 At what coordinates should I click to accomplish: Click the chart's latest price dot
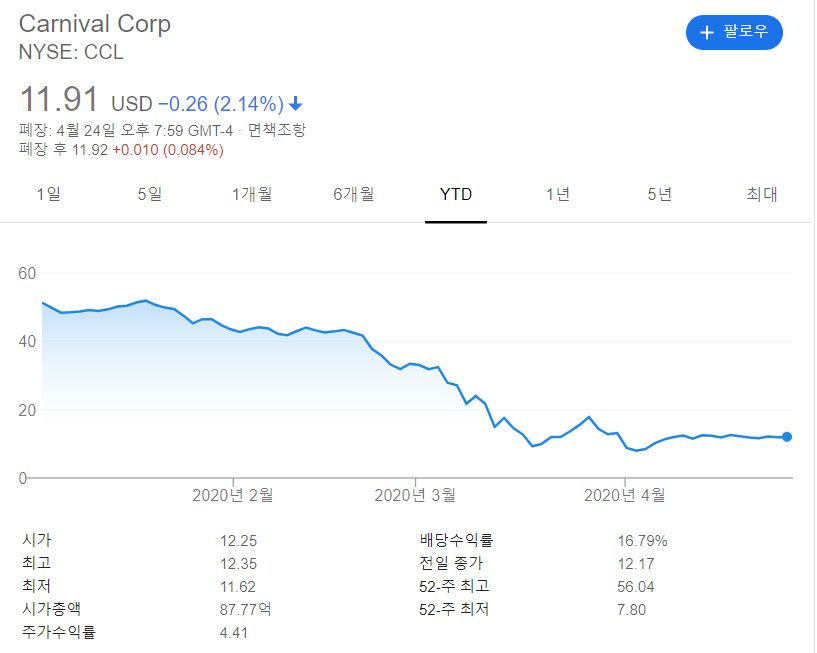(x=787, y=437)
